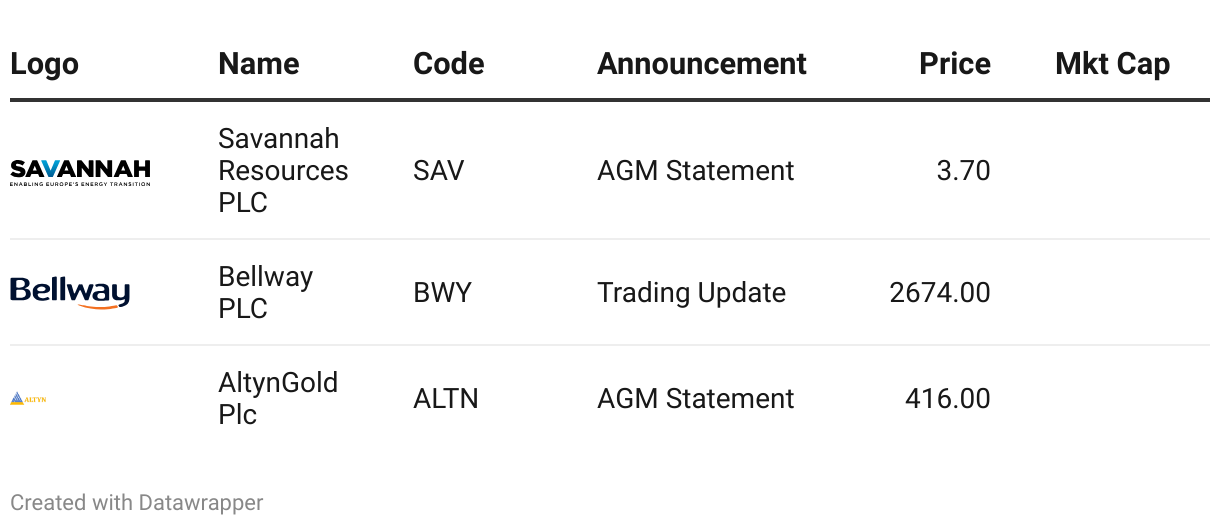Click the small AltynGold logo
This screenshot has height=526, width=1220.
(x=28, y=399)
